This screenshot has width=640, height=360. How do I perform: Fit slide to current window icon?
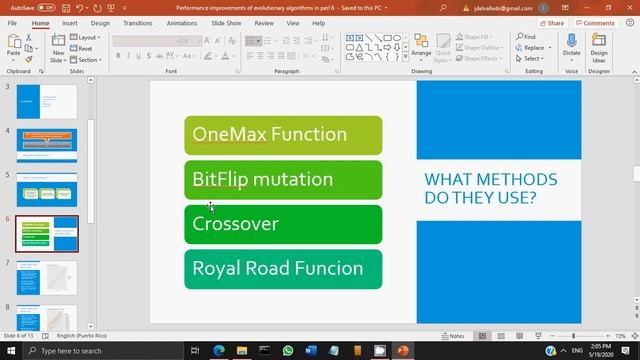point(635,336)
